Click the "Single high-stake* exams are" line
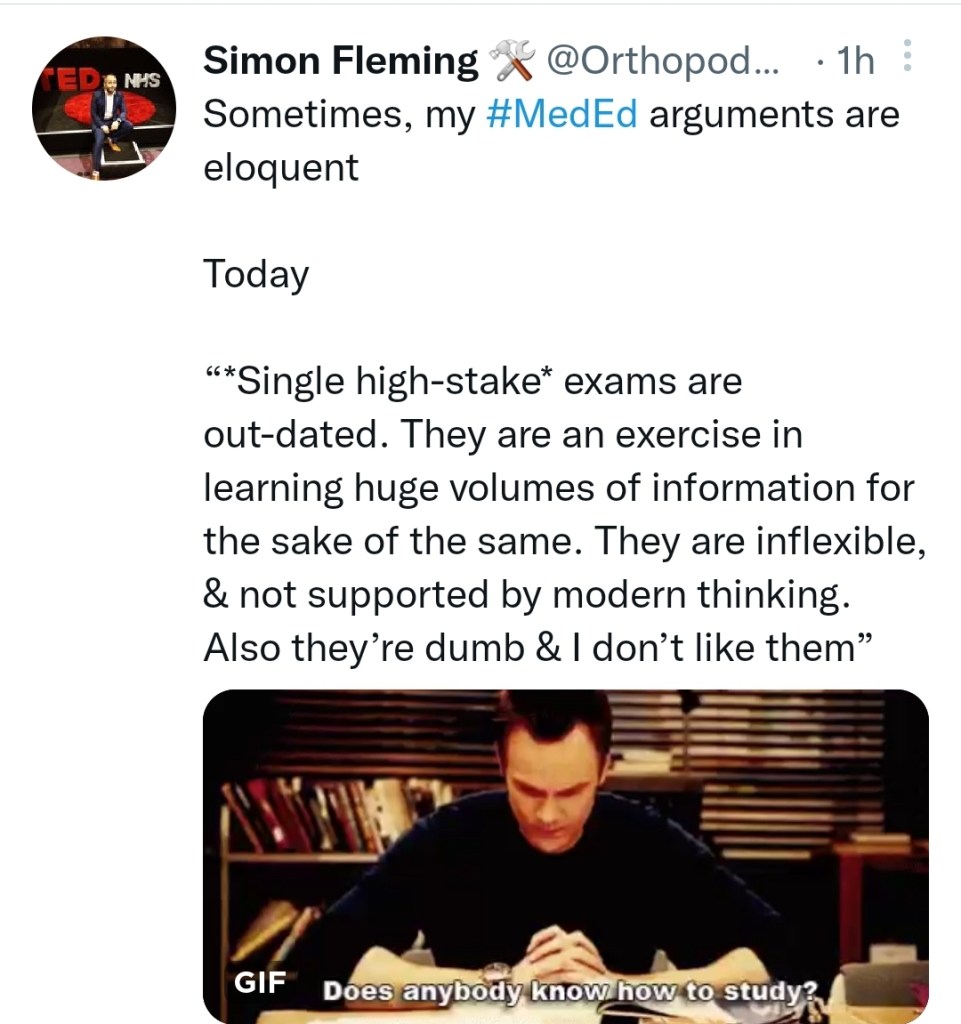 [472, 381]
